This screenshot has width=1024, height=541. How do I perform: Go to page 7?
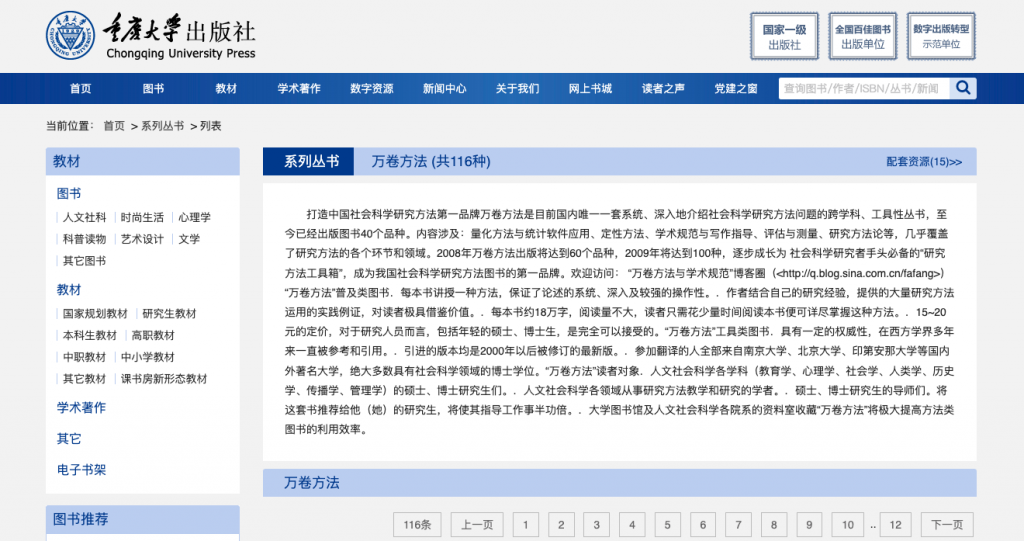pyautogui.click(x=739, y=525)
